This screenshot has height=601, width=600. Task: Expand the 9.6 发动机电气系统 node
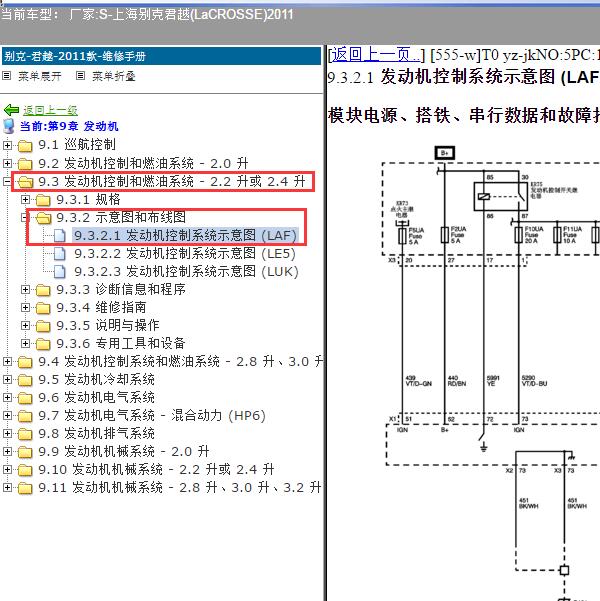[7, 397]
